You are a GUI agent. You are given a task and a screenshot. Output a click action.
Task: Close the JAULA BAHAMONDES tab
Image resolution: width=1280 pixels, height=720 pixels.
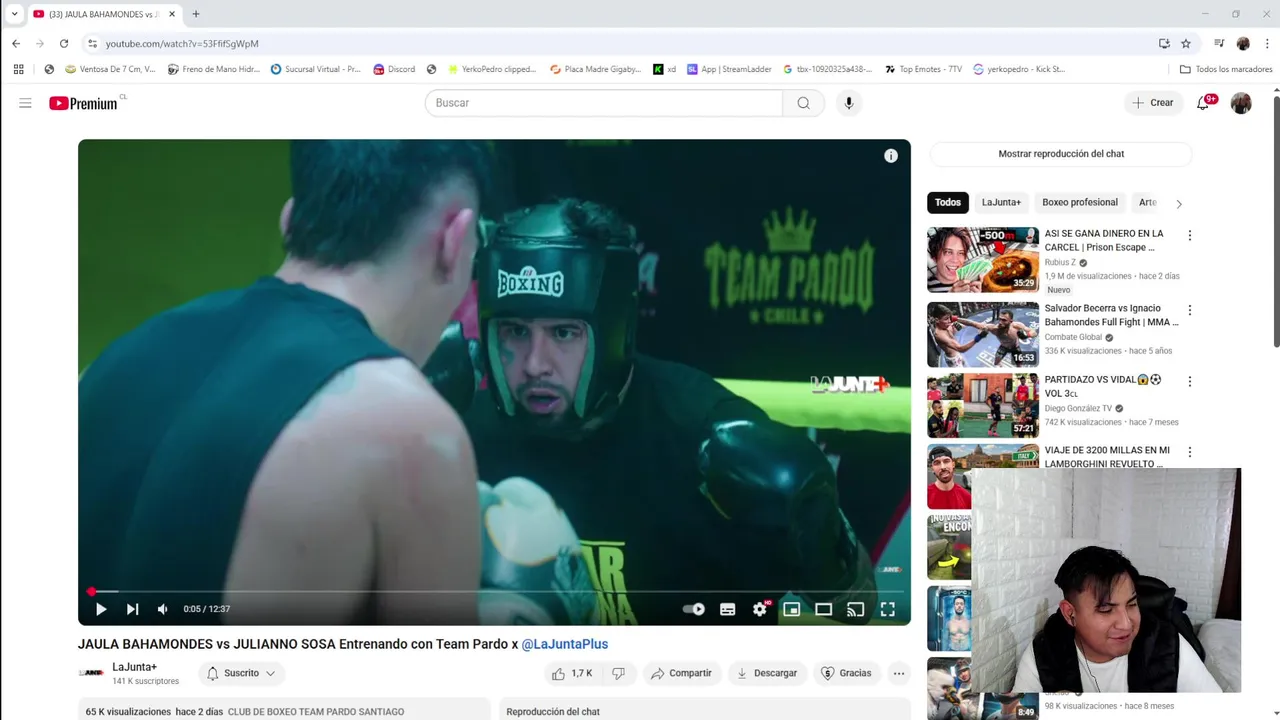[172, 14]
